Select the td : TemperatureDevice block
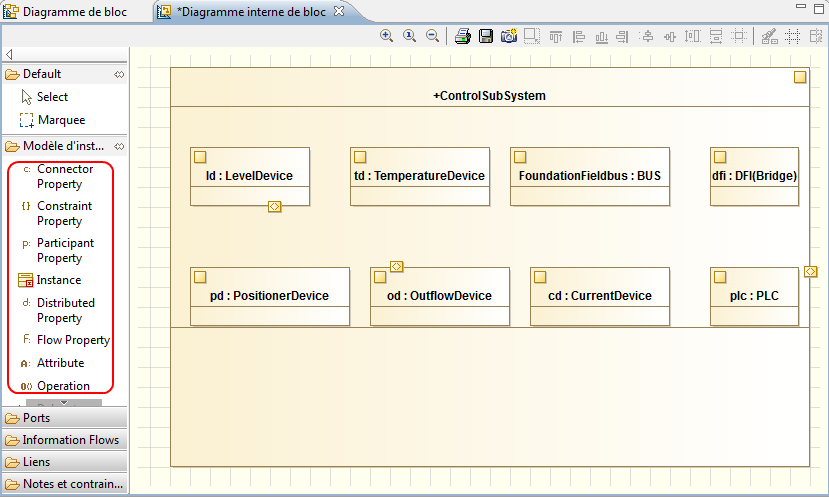 [x=420, y=176]
